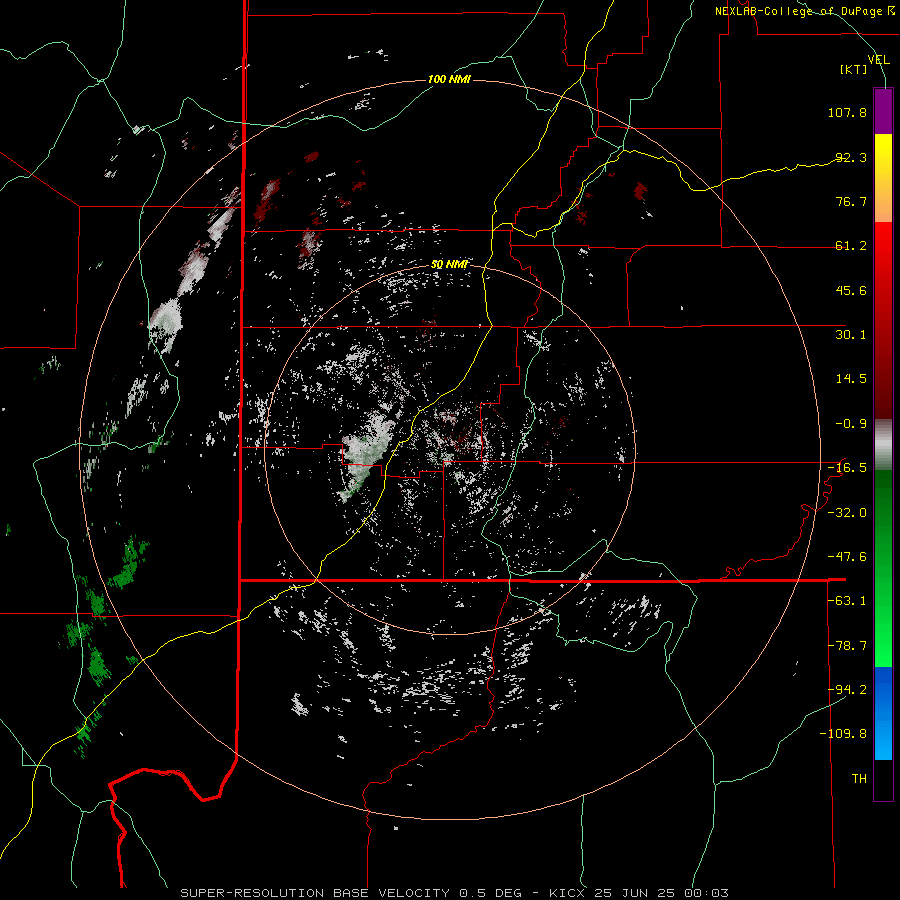Image resolution: width=900 pixels, height=900 pixels.
Task: Click the -94.2 velocity scale value
Action: (847, 689)
